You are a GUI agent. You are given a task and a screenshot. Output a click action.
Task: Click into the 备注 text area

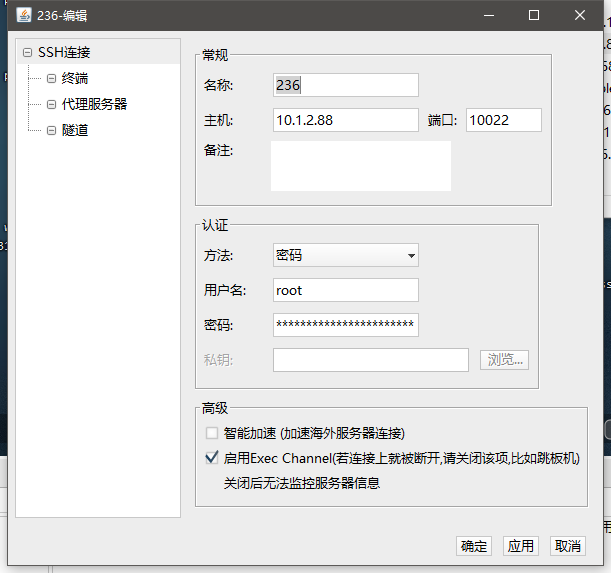tap(361, 166)
